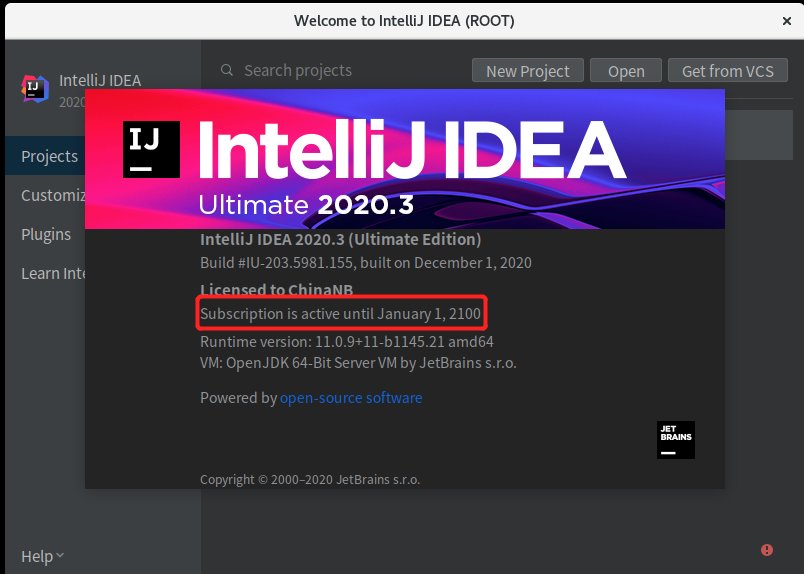Click the search magnifier icon
This screenshot has width=804, height=574.
tap(227, 70)
